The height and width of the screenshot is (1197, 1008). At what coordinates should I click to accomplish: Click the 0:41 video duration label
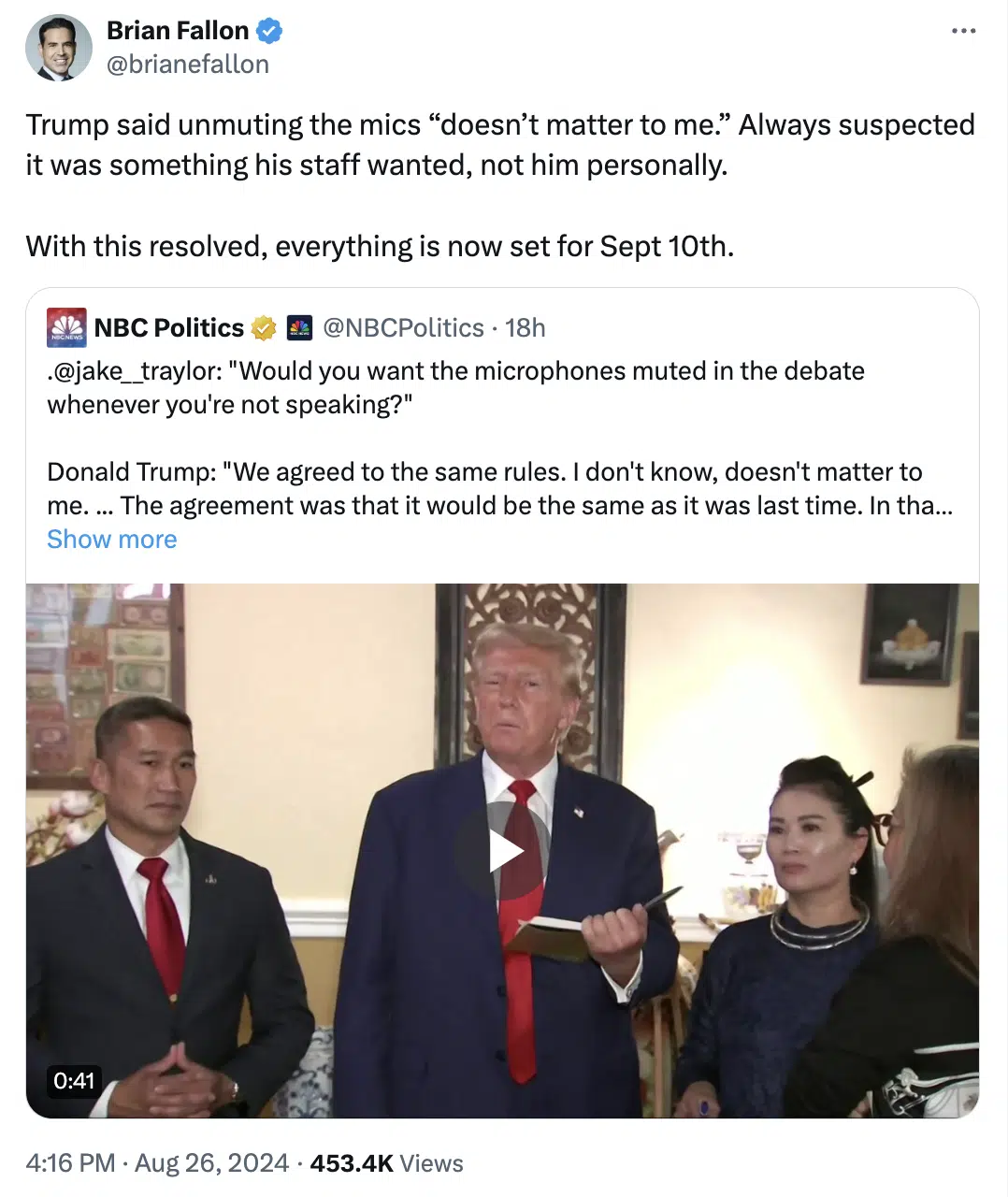(74, 1081)
